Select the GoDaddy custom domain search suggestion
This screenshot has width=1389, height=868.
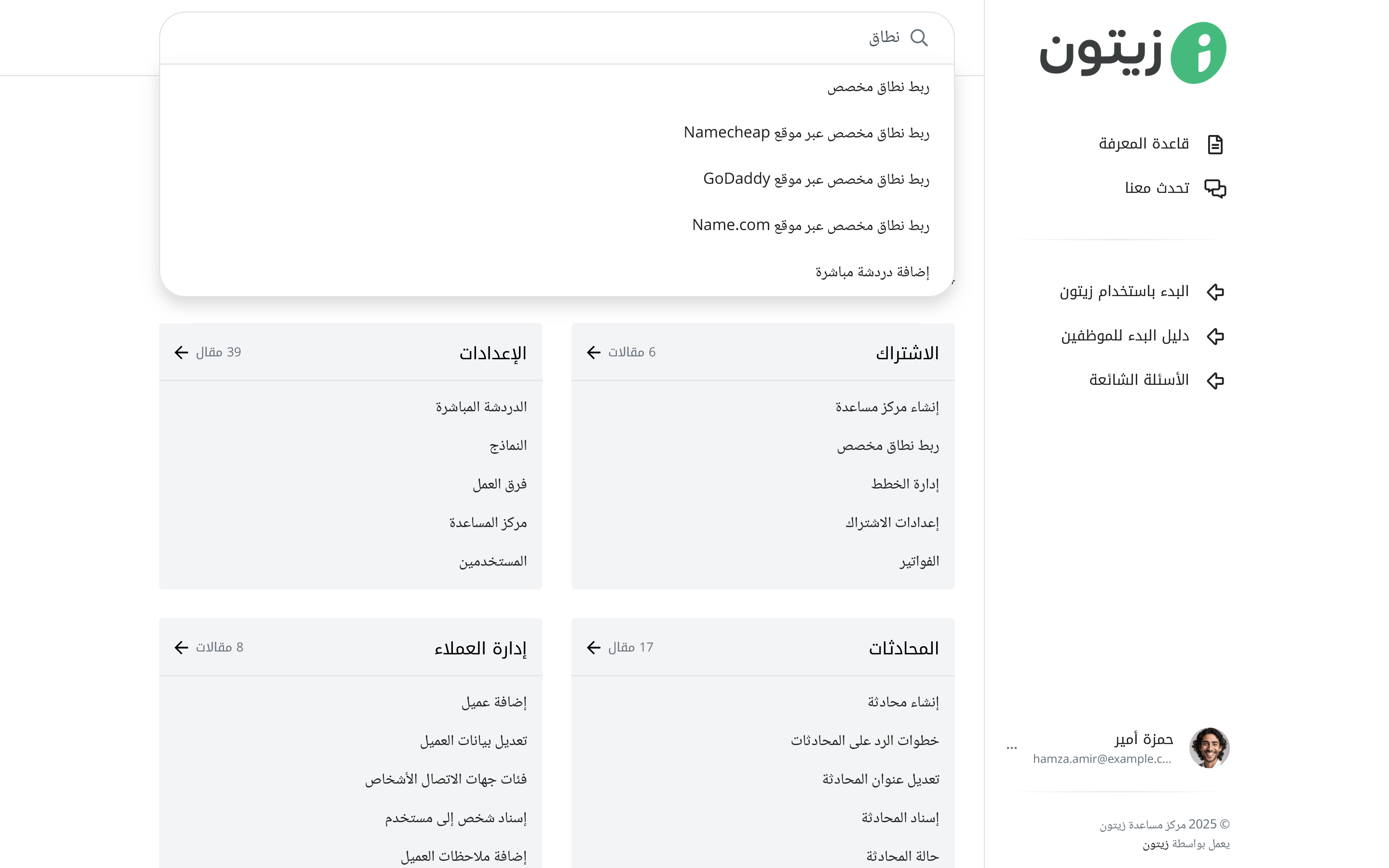click(x=816, y=179)
